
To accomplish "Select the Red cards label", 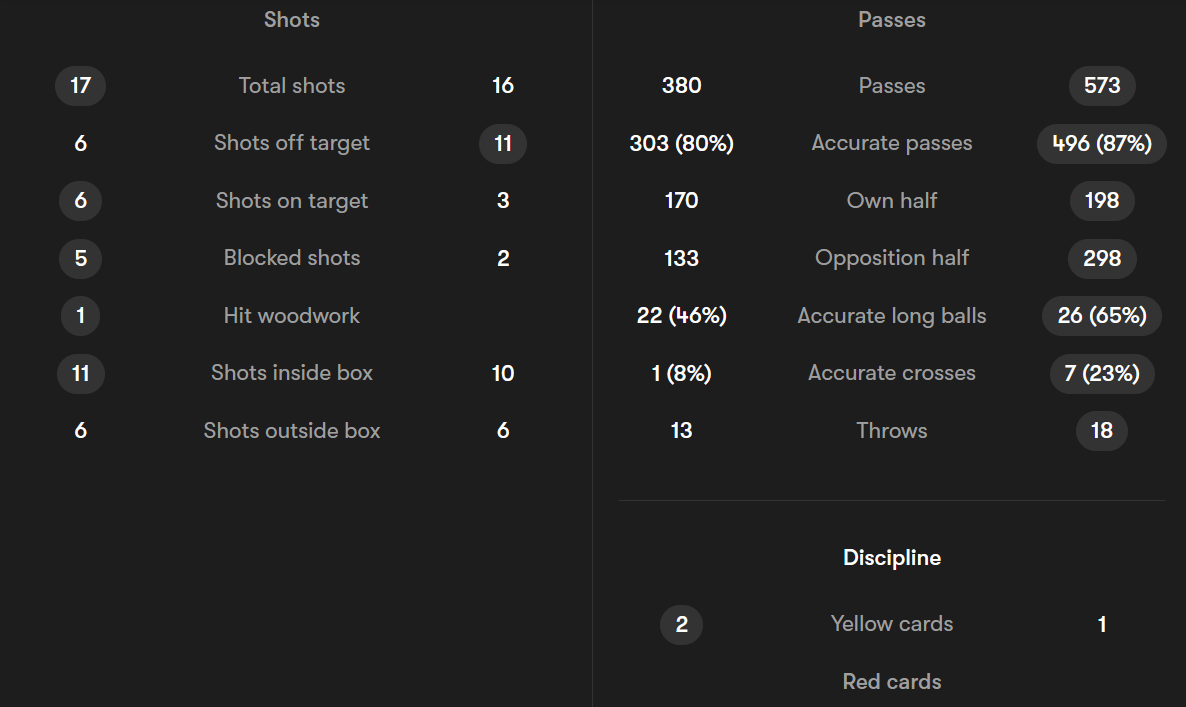I will pos(892,682).
